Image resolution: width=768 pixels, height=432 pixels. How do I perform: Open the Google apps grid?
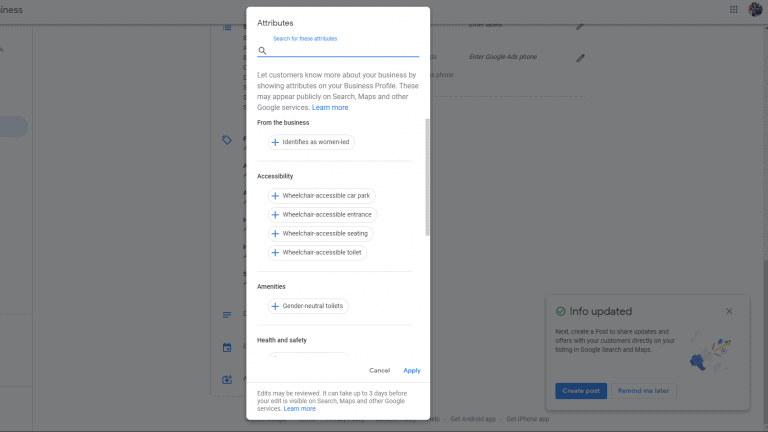click(733, 9)
